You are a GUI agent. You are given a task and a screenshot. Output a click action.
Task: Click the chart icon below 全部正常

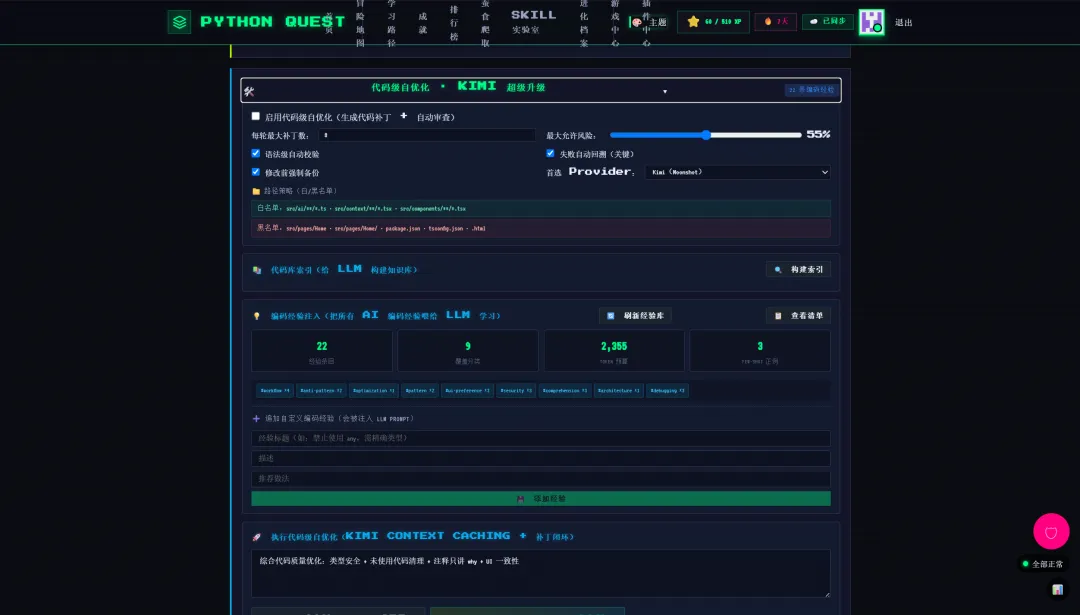point(1057,590)
